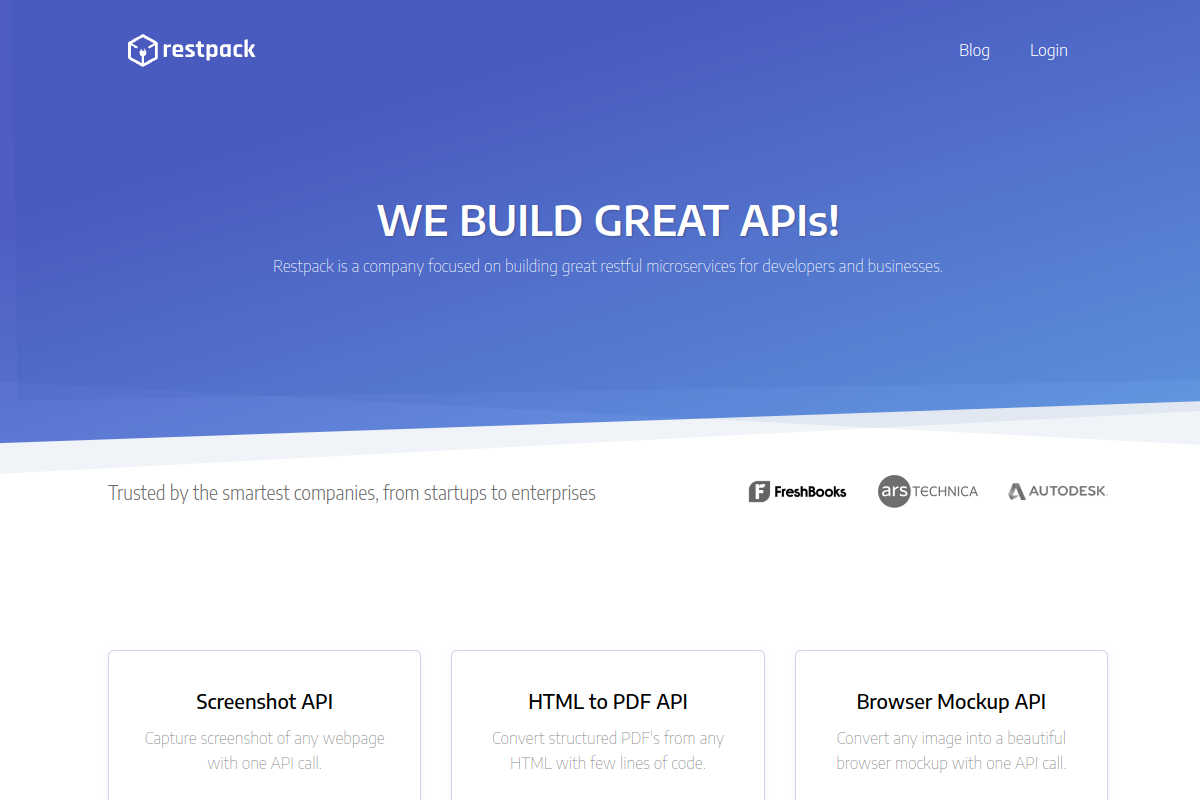This screenshot has width=1200, height=800.
Task: Click the Ars Technica logo
Action: tap(928, 491)
